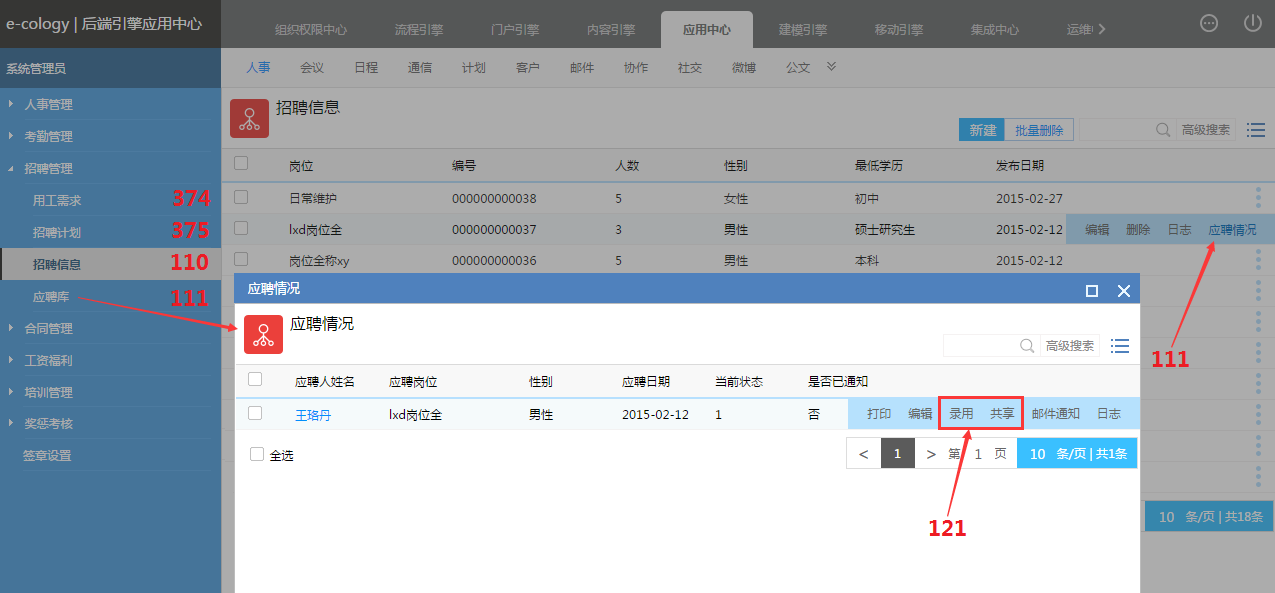Click the 录用 action for applicant

coord(961,414)
